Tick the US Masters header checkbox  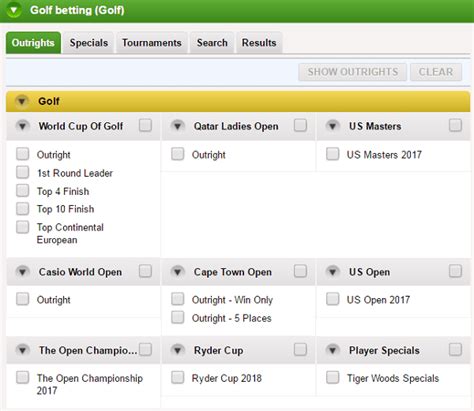(x=455, y=126)
